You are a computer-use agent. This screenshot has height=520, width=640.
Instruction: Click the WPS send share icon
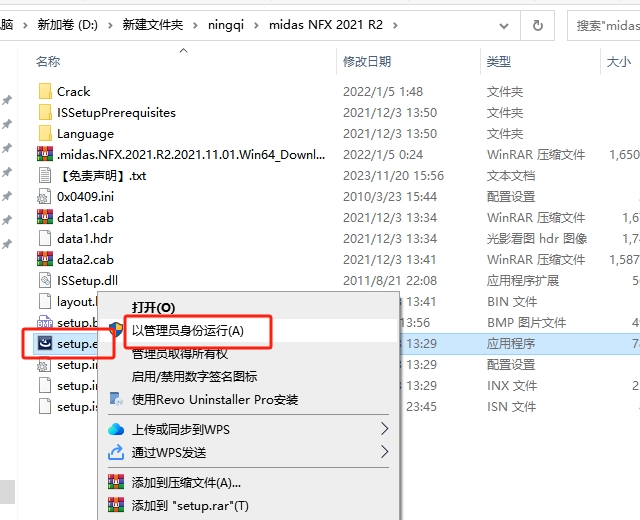pyautogui.click(x=116, y=452)
